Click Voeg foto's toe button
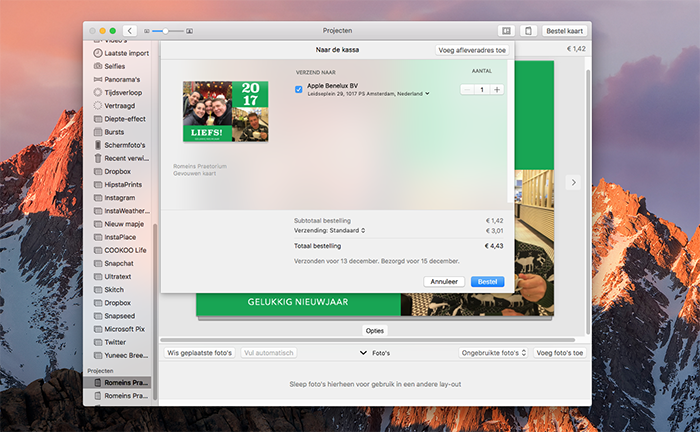Screen dimensions: 700x432 [559, 353]
